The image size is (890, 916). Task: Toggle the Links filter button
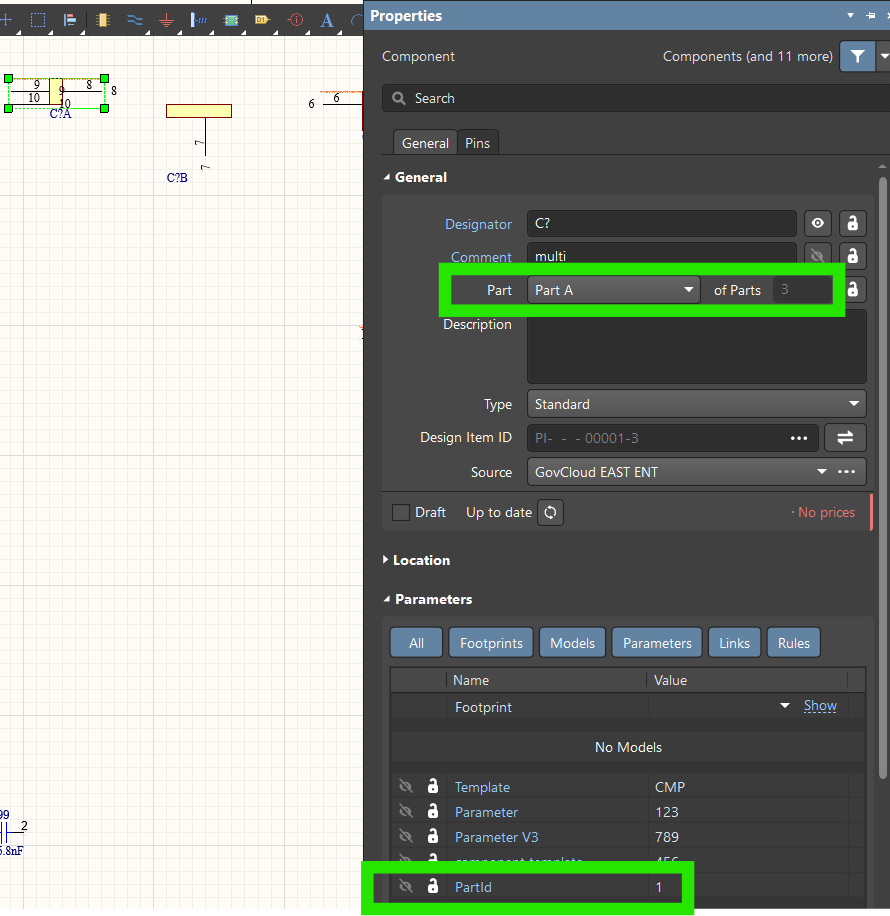pos(734,643)
